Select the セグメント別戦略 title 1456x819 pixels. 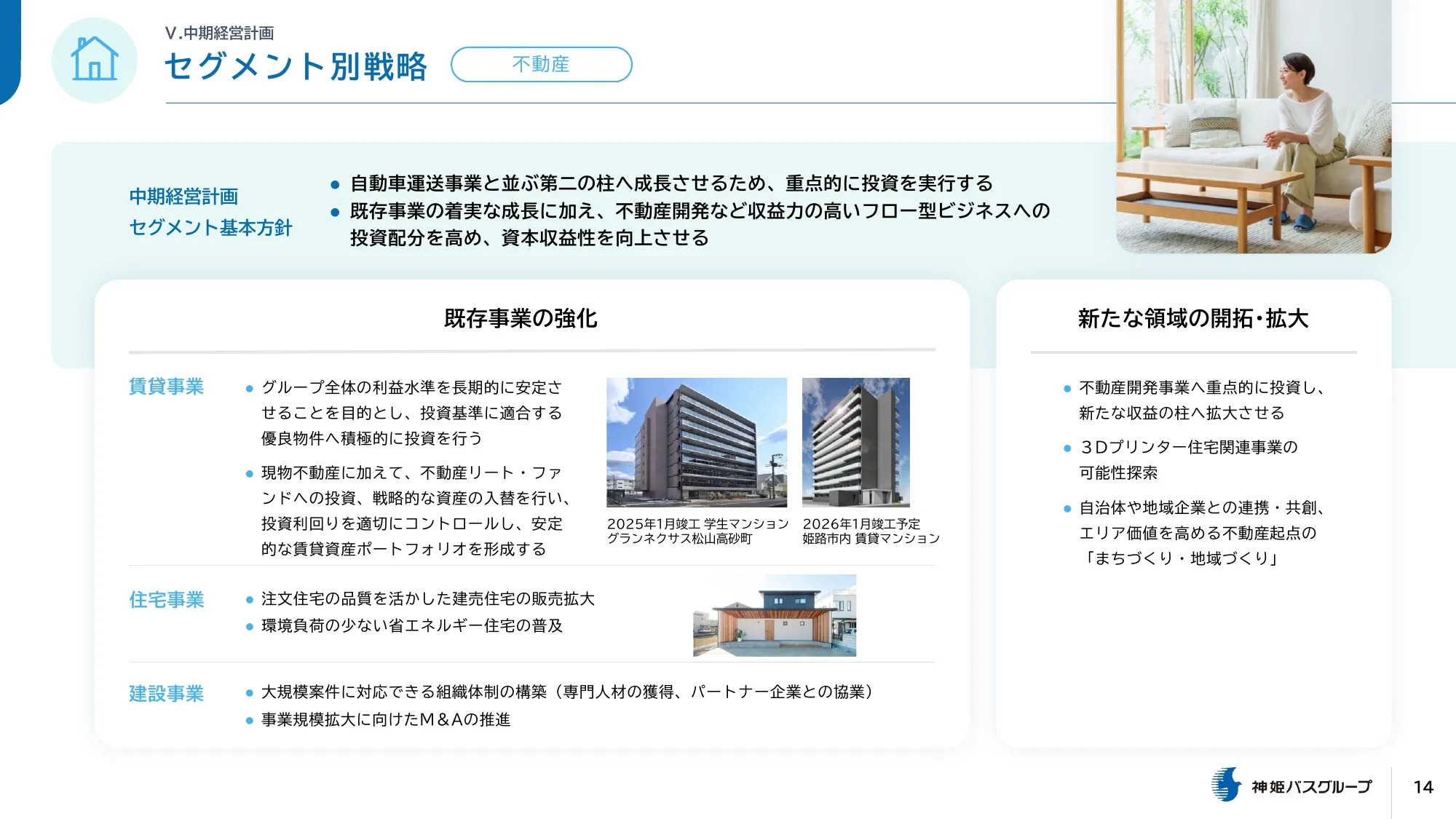[x=296, y=66]
